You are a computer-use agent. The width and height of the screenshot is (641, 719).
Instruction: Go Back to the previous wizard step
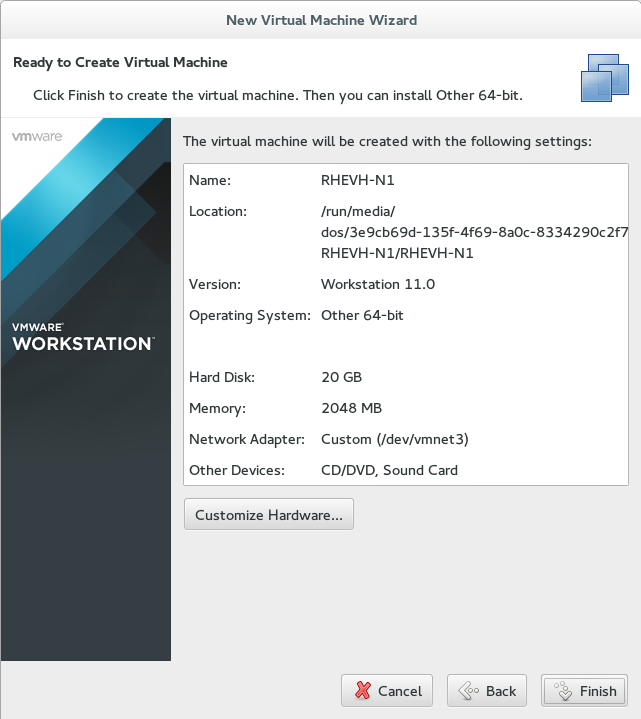pos(486,691)
